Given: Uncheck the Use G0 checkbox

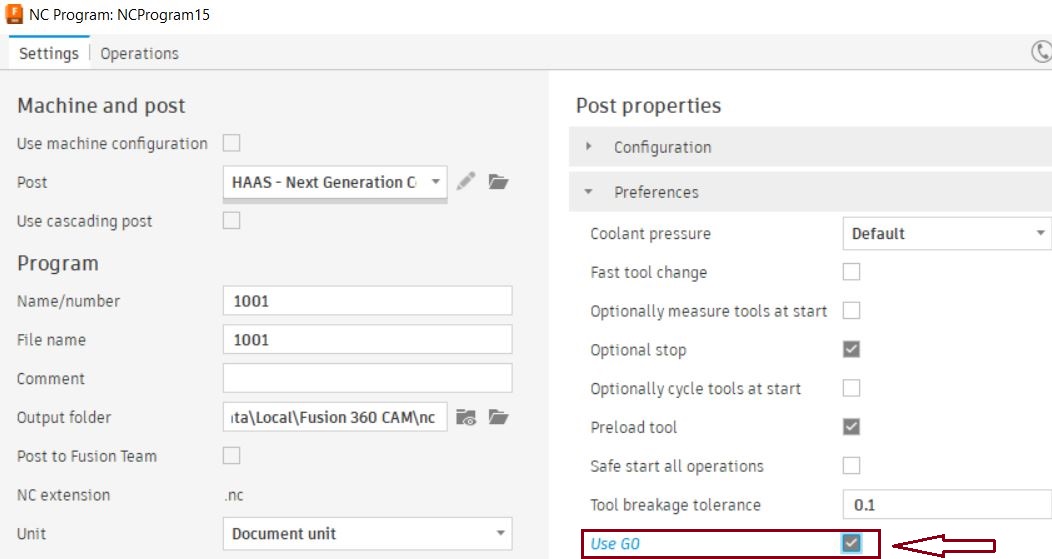Looking at the screenshot, I should (851, 543).
